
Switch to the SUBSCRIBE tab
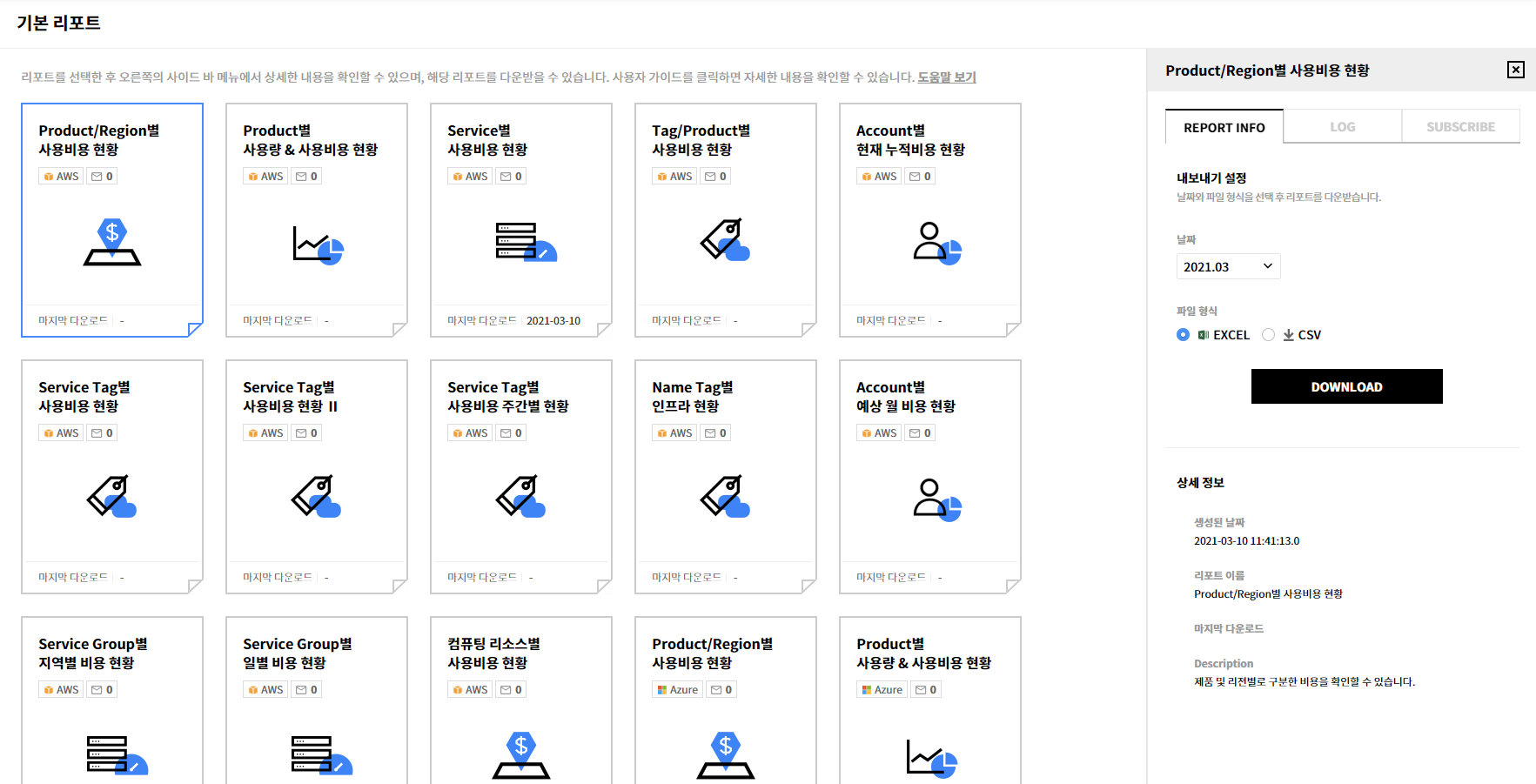tap(1460, 127)
